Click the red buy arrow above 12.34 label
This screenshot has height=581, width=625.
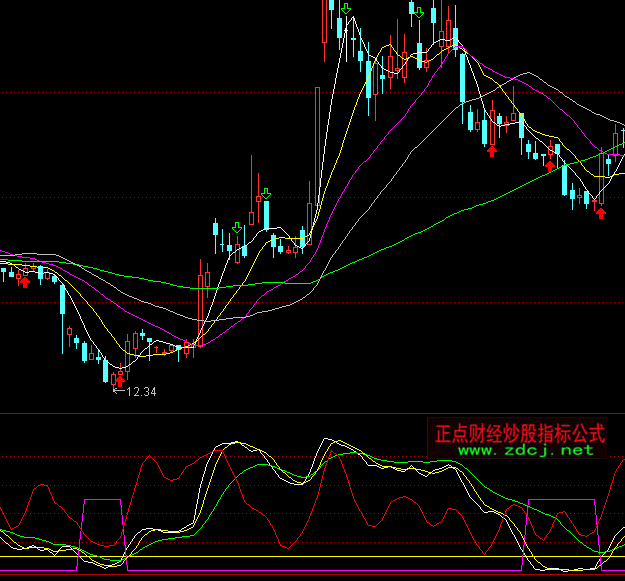pyautogui.click(x=121, y=378)
